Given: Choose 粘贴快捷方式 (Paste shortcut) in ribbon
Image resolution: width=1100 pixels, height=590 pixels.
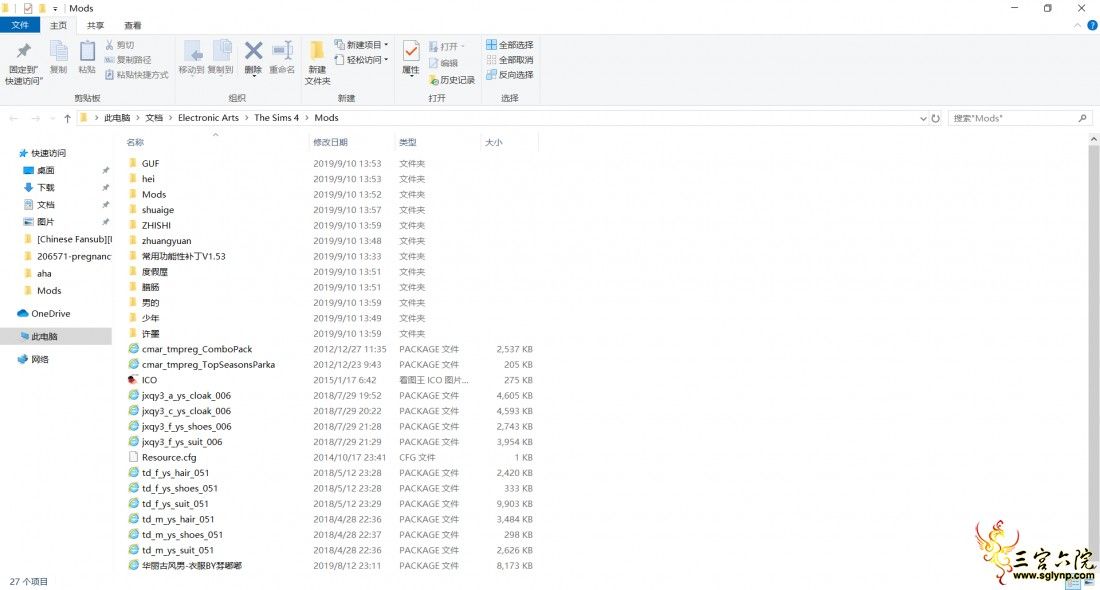Looking at the screenshot, I should [x=137, y=74].
